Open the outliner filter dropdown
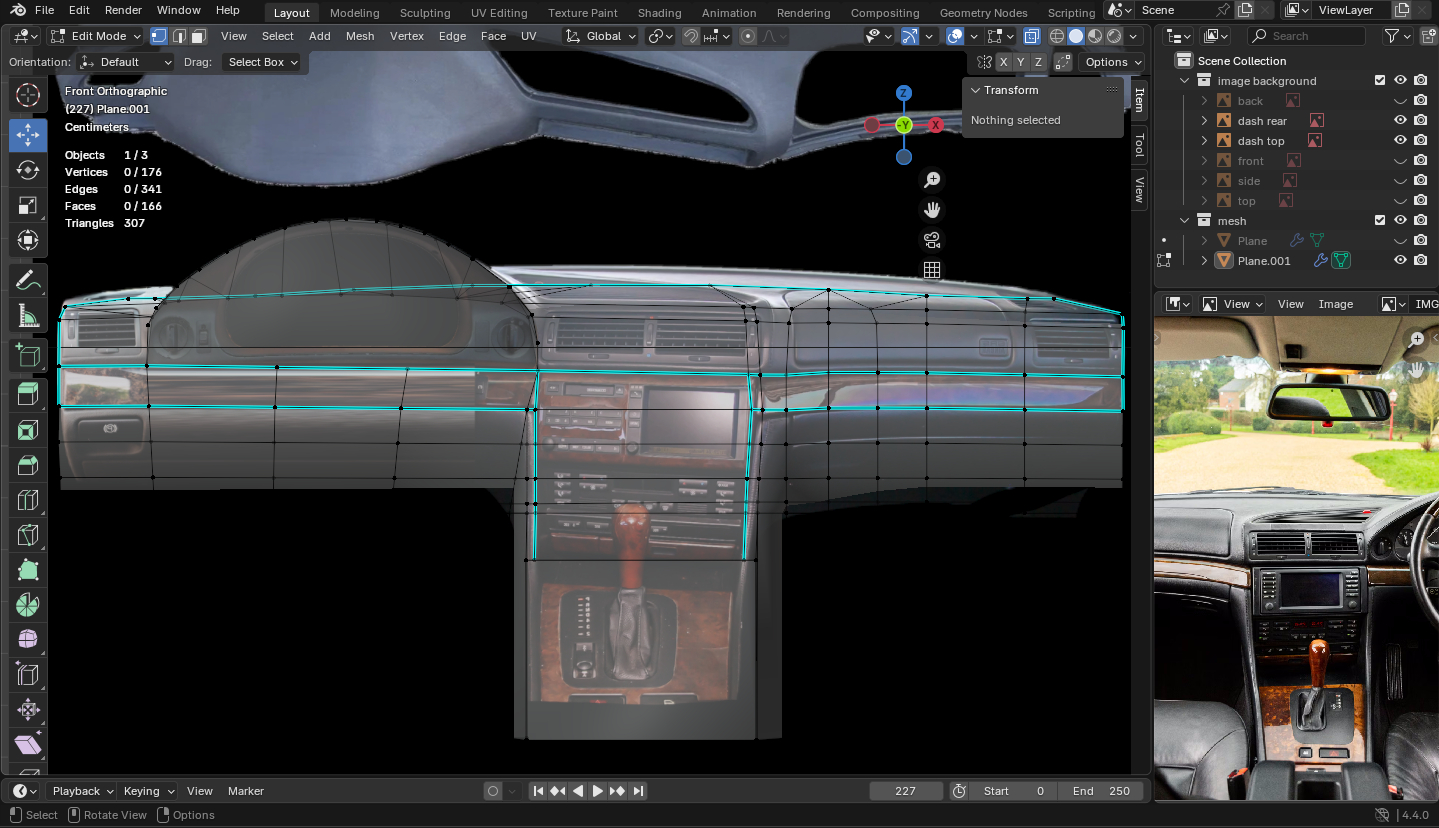This screenshot has width=1439, height=828. coord(1397,36)
